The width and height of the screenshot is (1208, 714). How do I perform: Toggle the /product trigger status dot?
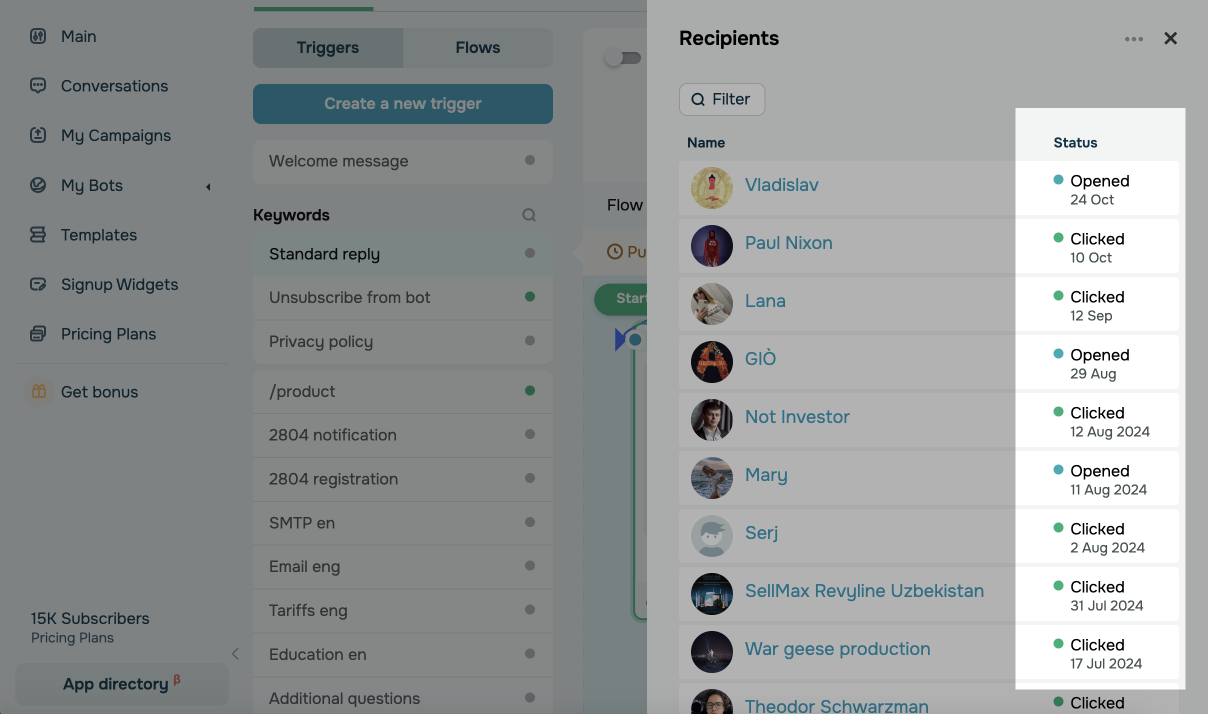pyautogui.click(x=530, y=391)
